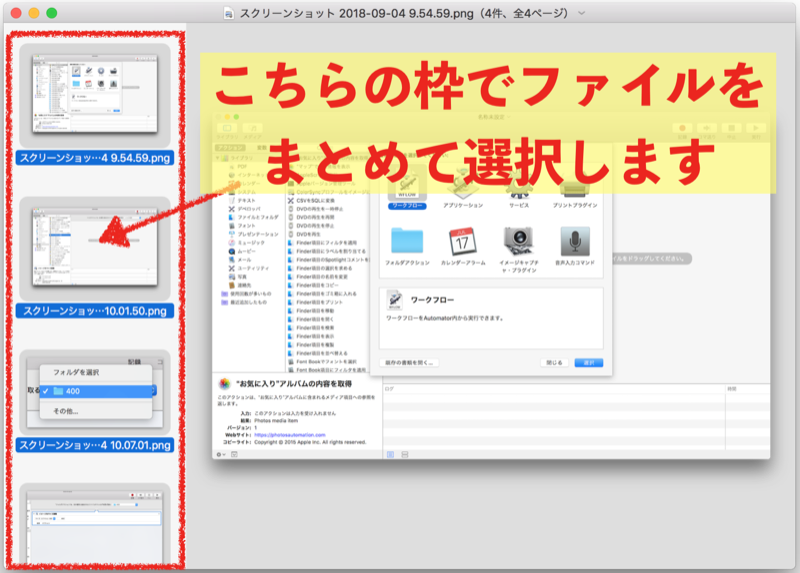Click the Photos flower icon beside the action title
Viewport: 800px width, 573px height.
pyautogui.click(x=224, y=384)
